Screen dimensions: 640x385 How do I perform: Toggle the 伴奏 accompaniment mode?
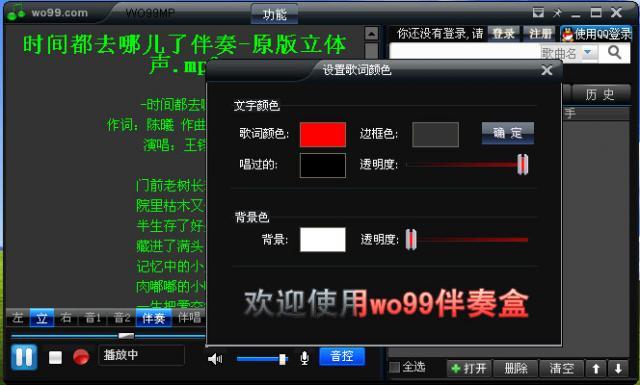coord(153,318)
